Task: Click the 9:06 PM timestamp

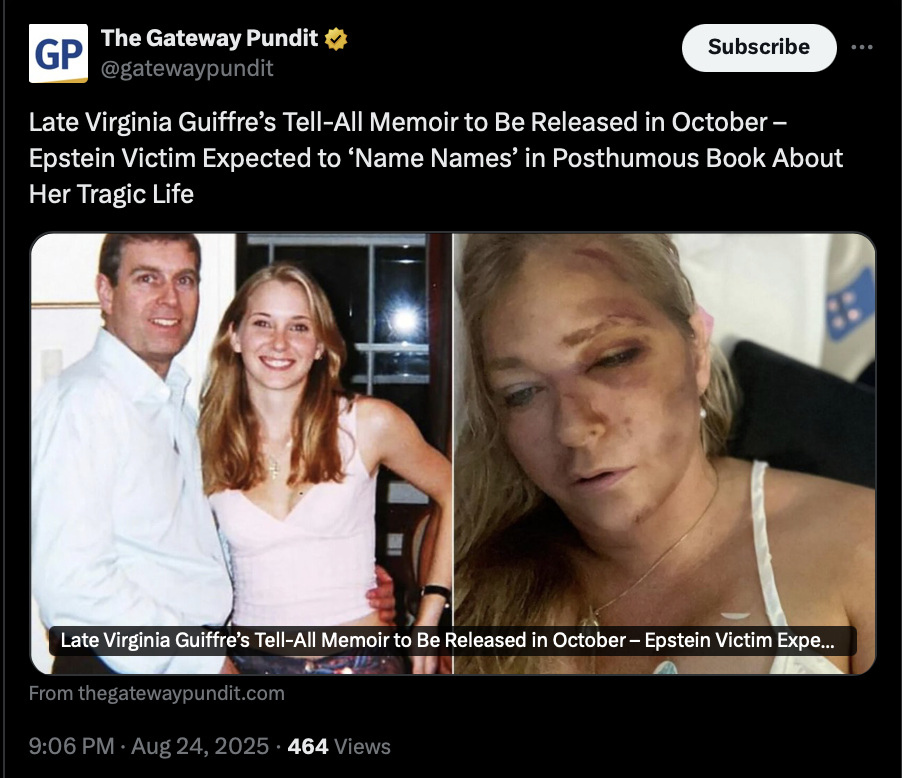Action: tap(72, 746)
